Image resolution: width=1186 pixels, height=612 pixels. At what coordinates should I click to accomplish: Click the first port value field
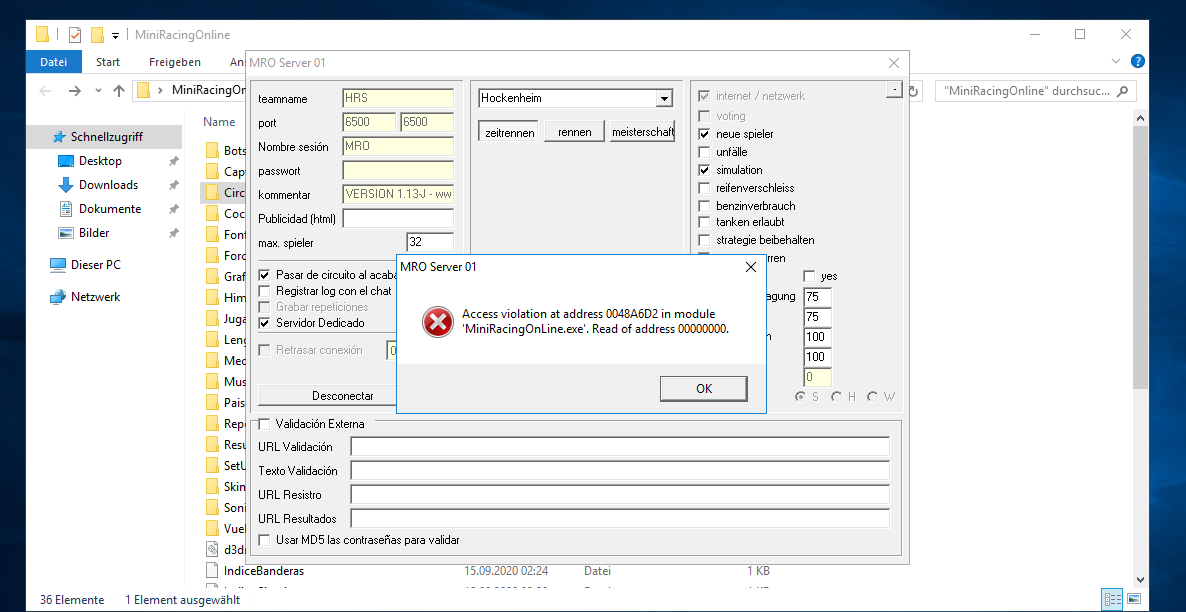pyautogui.click(x=369, y=123)
